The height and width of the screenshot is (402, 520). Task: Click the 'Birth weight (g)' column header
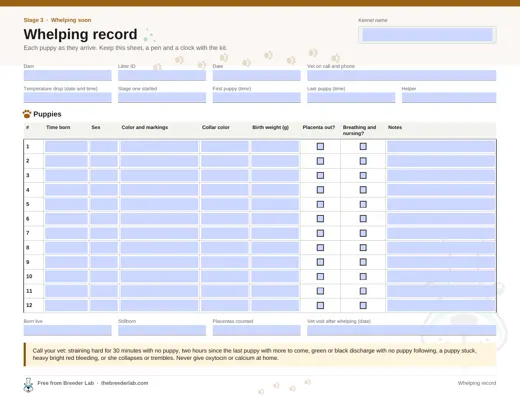tap(270, 127)
